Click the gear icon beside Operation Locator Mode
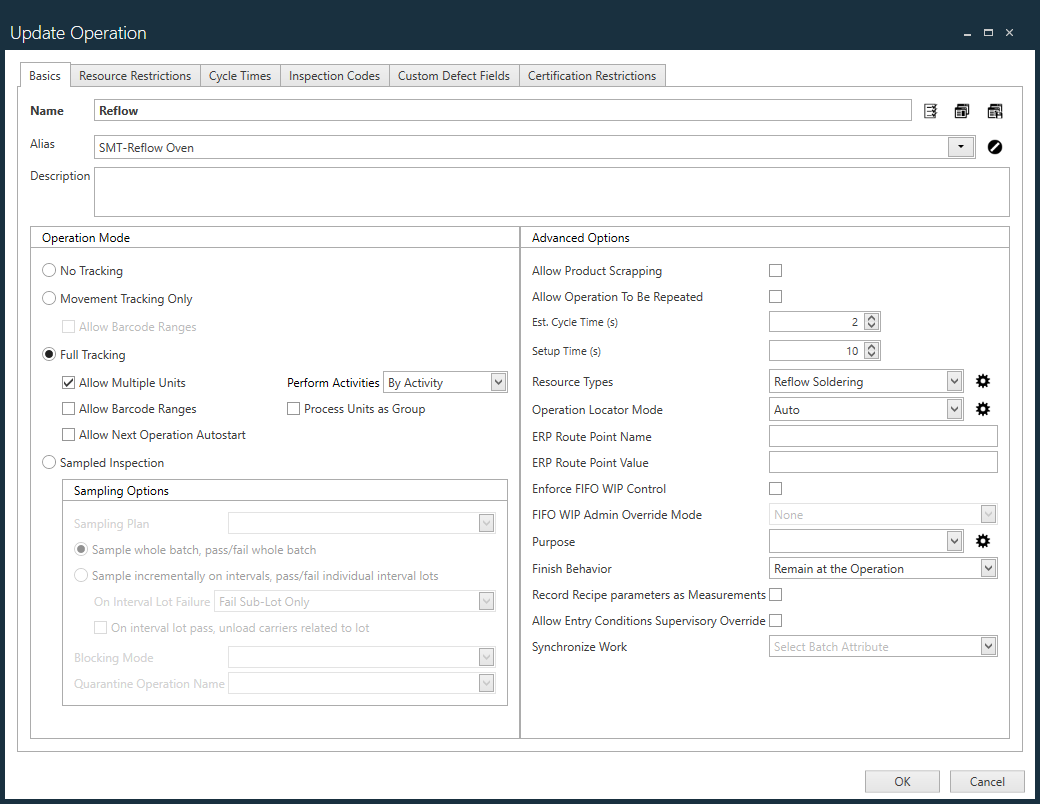1040x804 pixels. (x=983, y=409)
